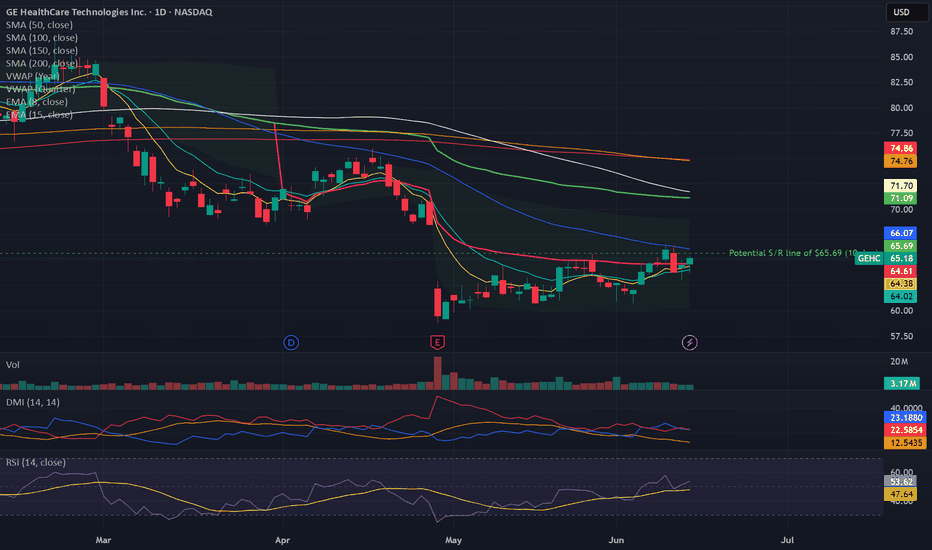This screenshot has height=550, width=932.
Task: Click the GEHC price label tag
Action: [x=869, y=259]
